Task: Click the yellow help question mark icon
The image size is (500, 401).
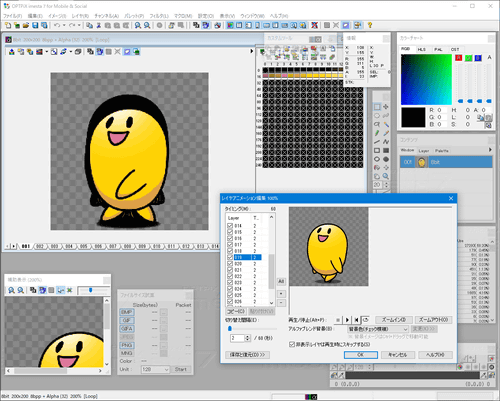Action: 369,25
